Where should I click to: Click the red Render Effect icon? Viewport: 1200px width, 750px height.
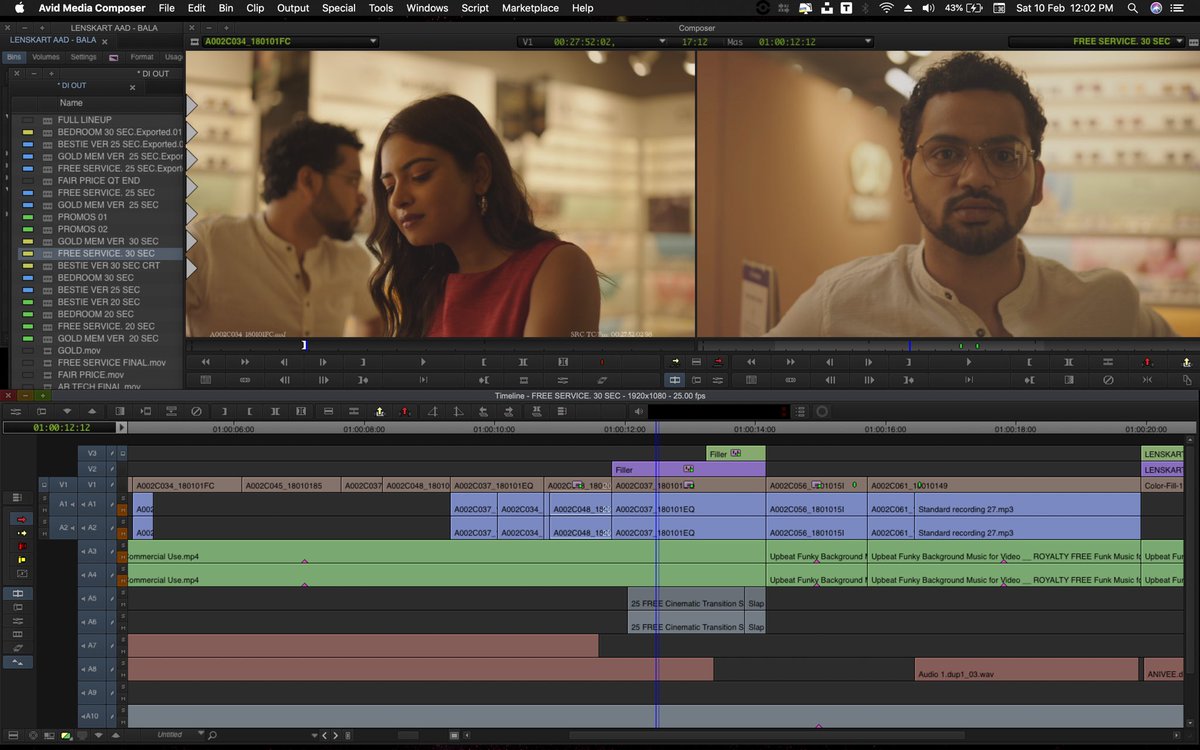click(x=601, y=361)
